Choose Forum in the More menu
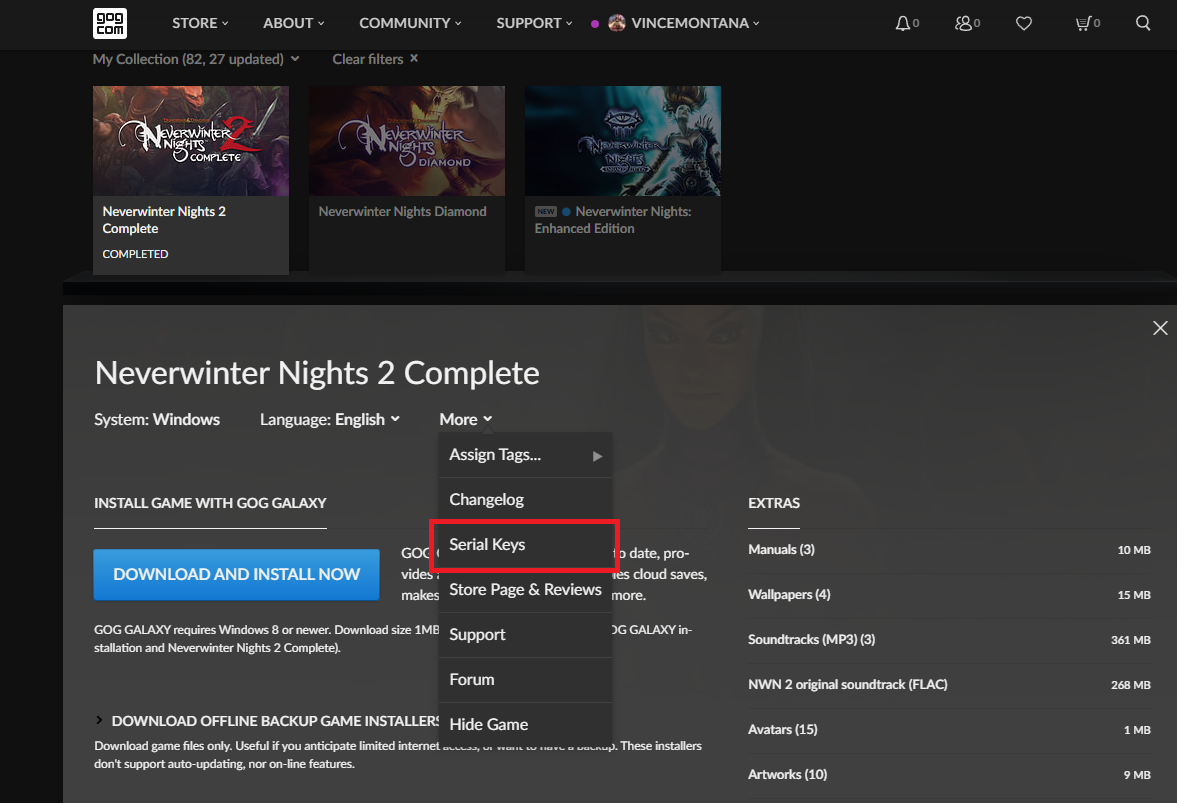The width and height of the screenshot is (1177, 803). [525, 680]
